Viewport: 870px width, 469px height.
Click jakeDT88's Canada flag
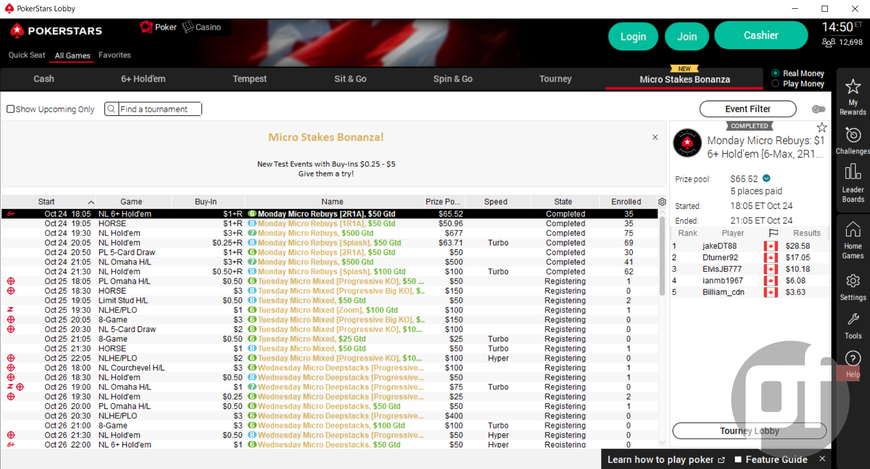pos(771,246)
